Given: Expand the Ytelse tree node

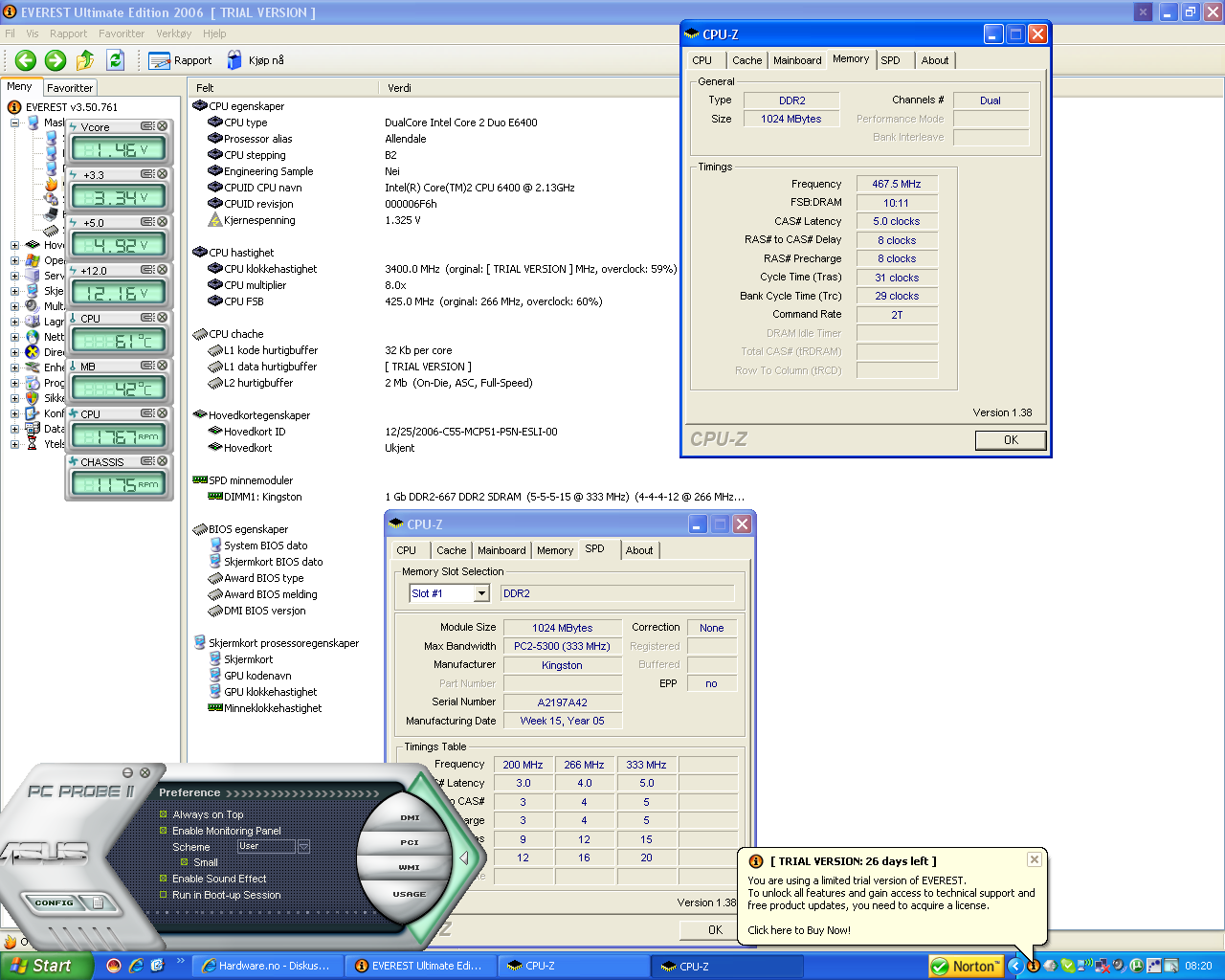Looking at the screenshot, I should [x=15, y=444].
